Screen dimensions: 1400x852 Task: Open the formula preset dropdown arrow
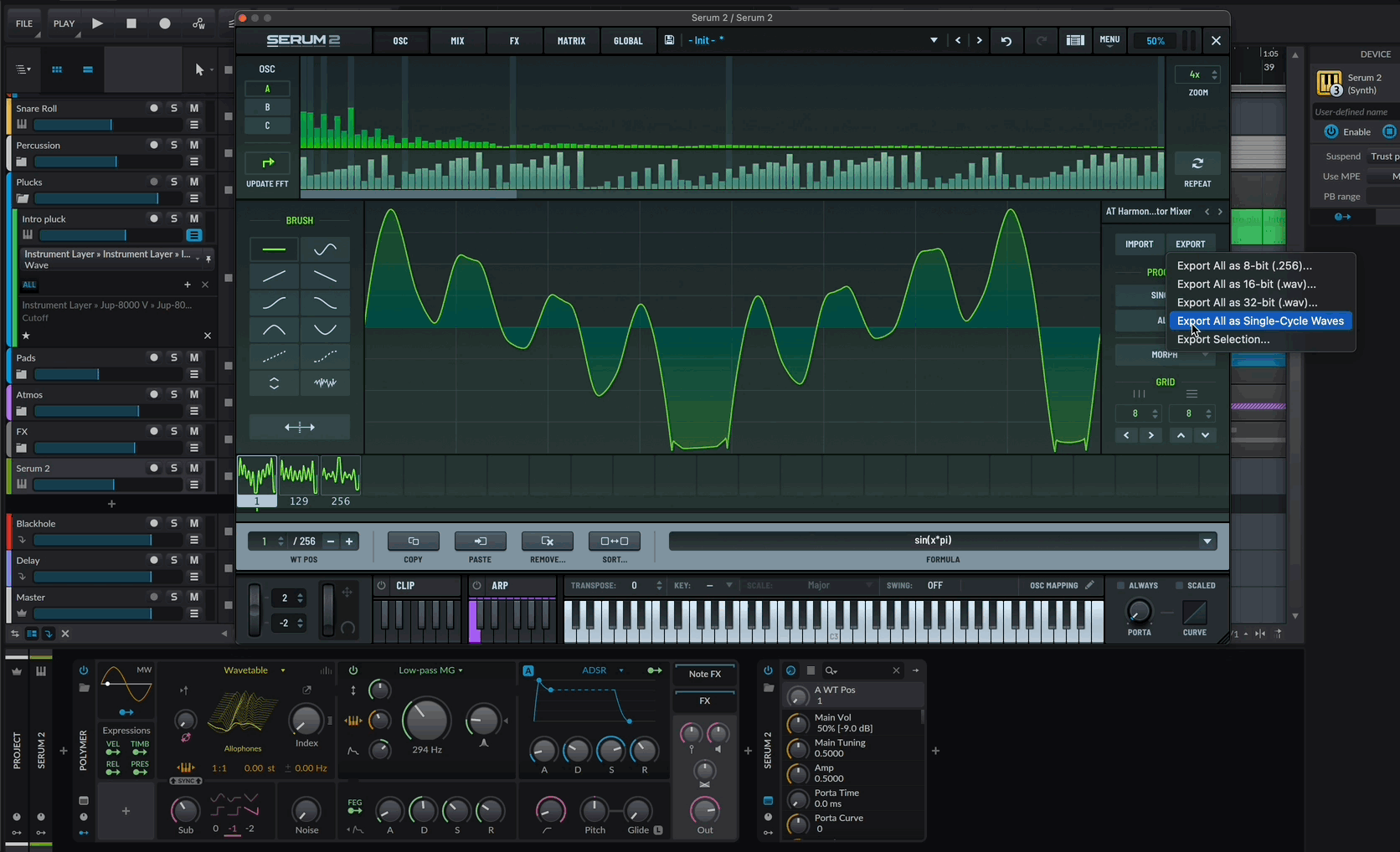tap(1207, 541)
